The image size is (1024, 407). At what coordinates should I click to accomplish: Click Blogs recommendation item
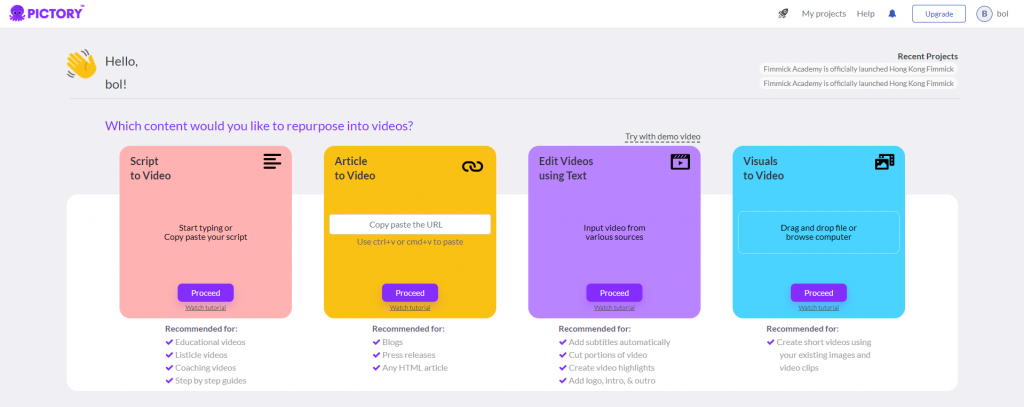point(388,342)
